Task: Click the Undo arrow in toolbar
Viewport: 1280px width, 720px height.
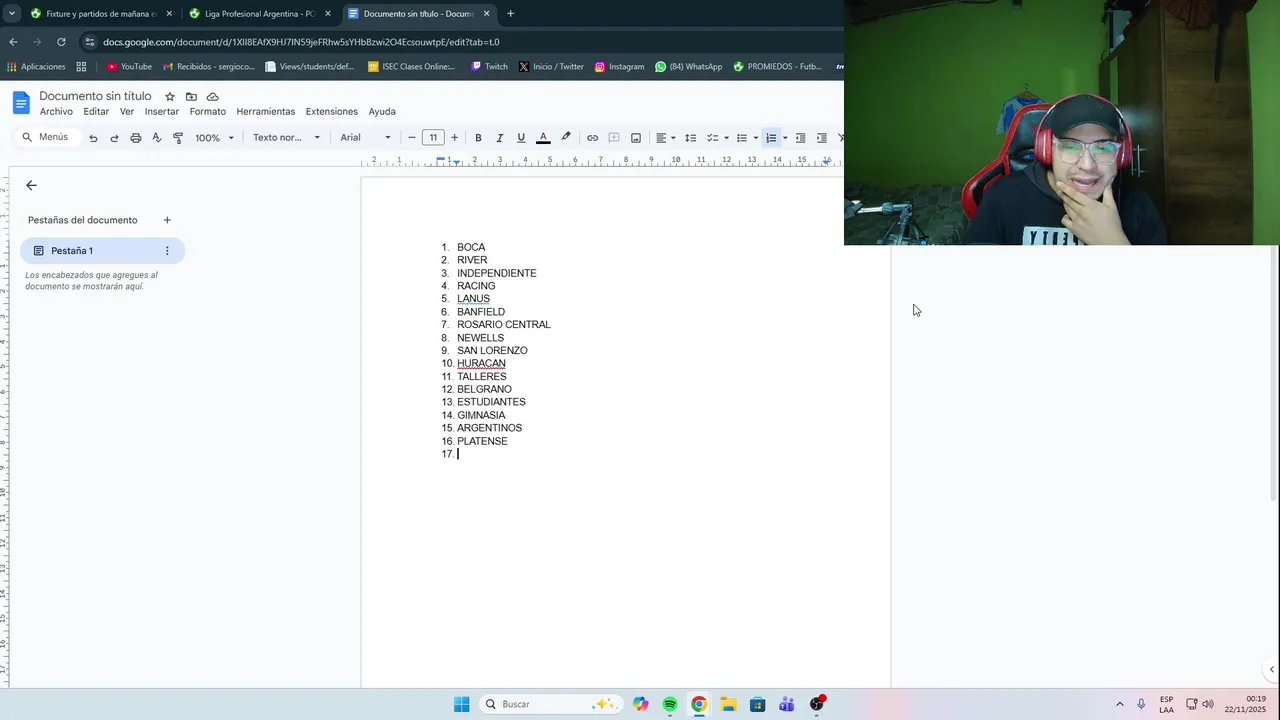Action: [93, 138]
